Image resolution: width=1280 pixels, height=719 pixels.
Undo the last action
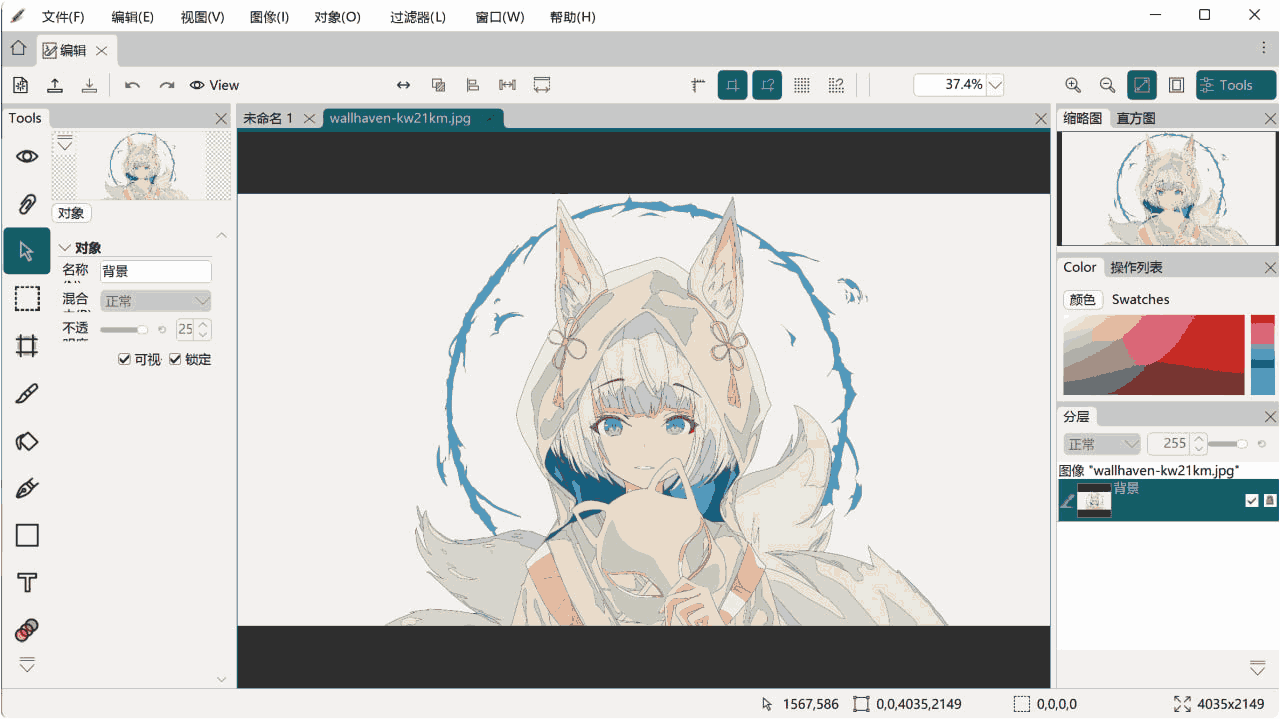(x=132, y=85)
